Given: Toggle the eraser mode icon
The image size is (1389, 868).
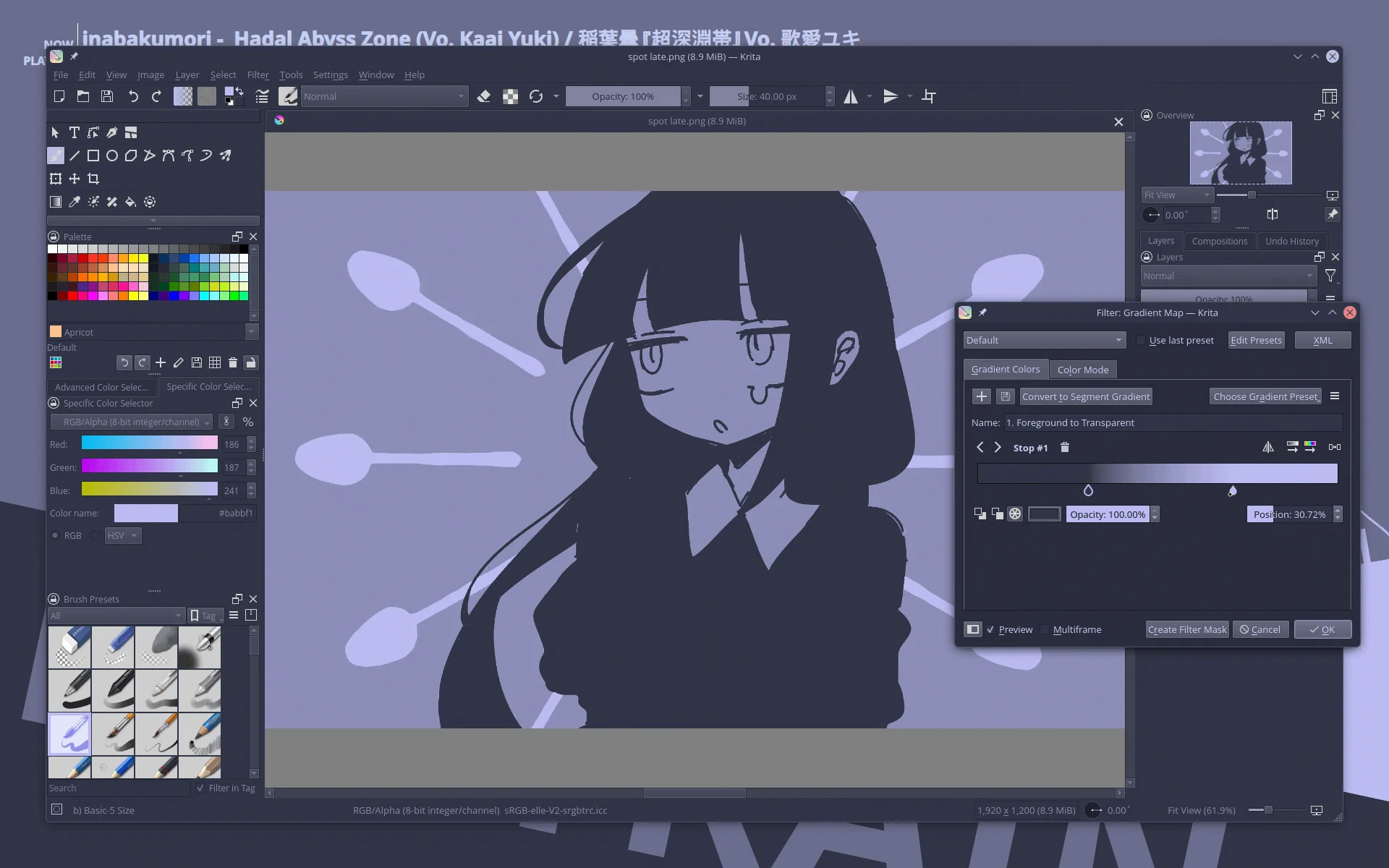Looking at the screenshot, I should (x=484, y=96).
